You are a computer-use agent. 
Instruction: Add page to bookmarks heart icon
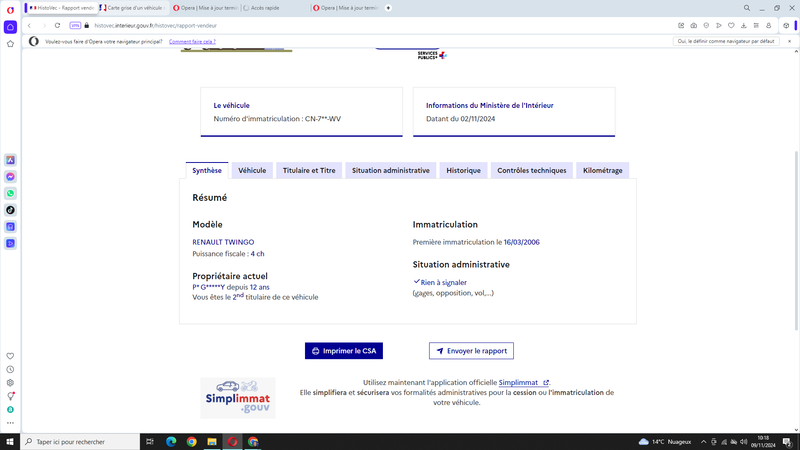click(x=731, y=26)
